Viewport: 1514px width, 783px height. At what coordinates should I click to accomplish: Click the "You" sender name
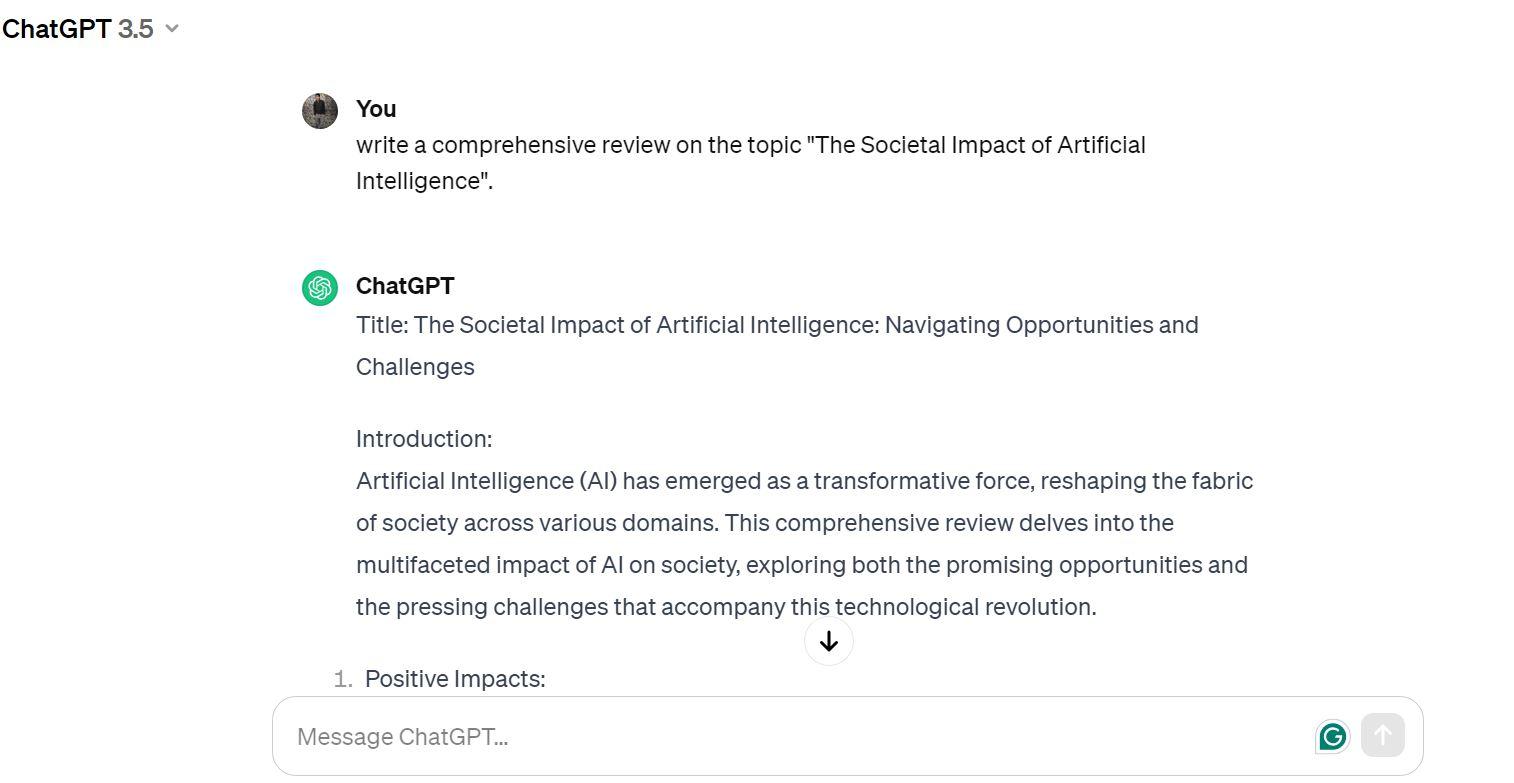tap(376, 109)
